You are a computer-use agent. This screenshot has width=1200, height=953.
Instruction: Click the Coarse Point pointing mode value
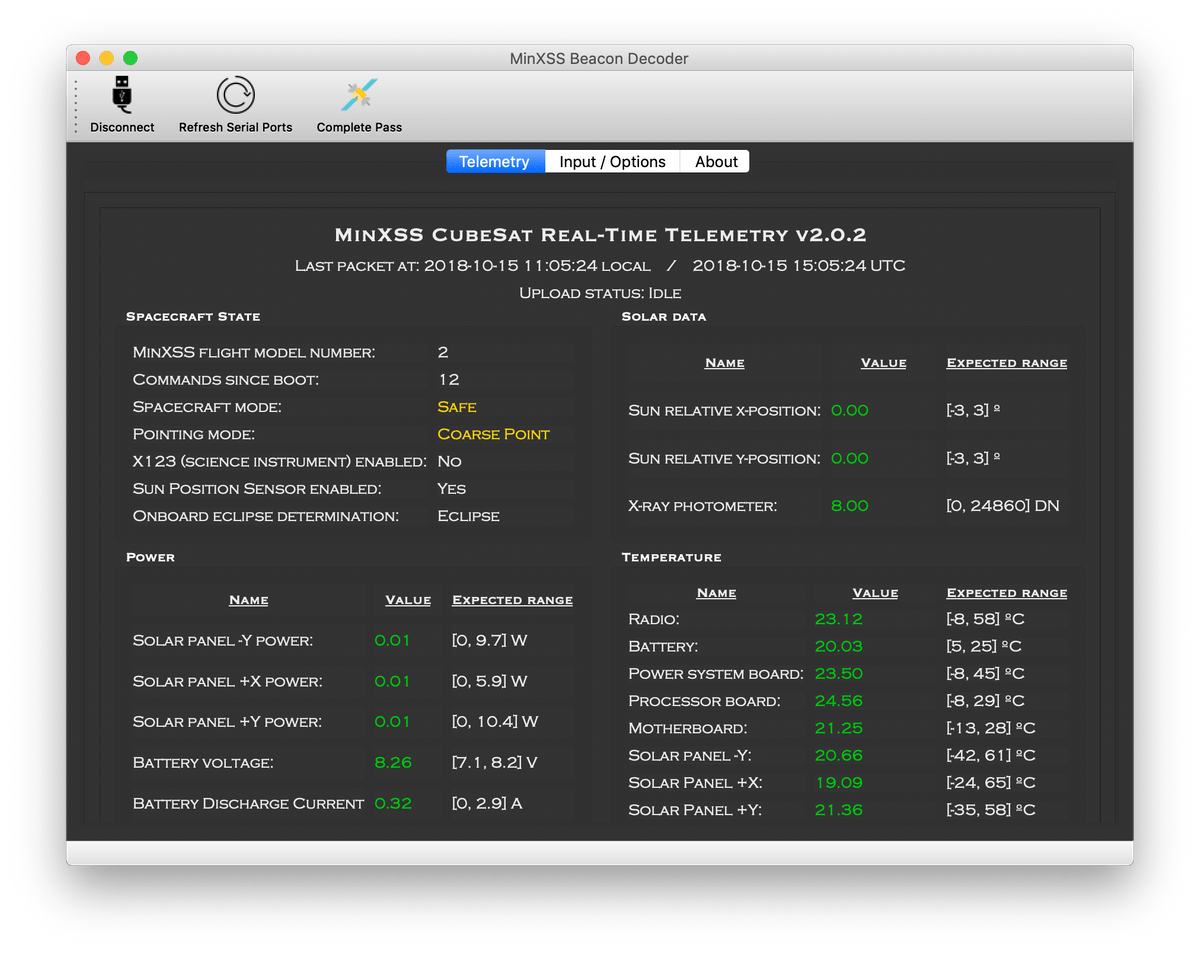tap(494, 434)
